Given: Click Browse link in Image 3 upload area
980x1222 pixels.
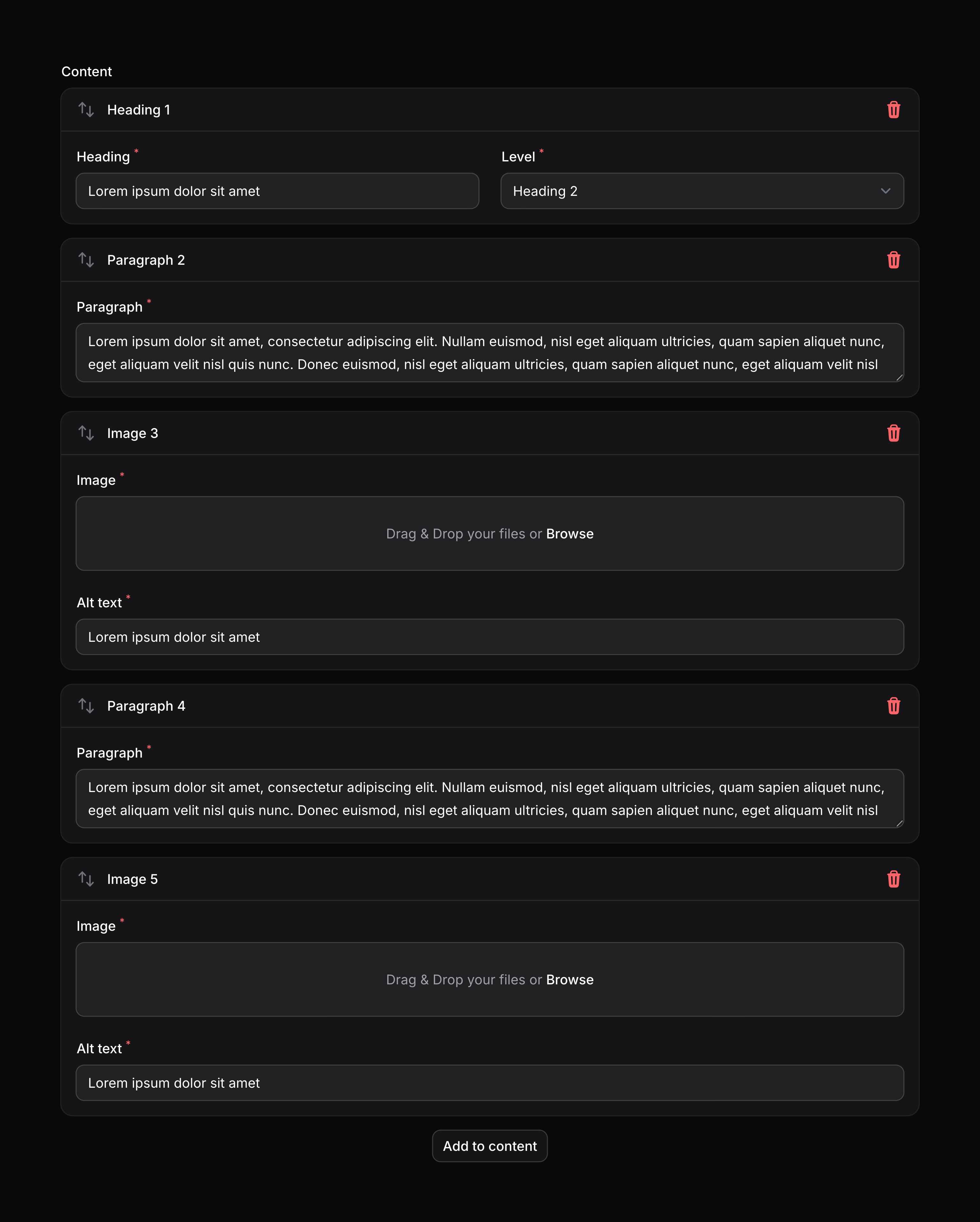Looking at the screenshot, I should click(x=570, y=534).
